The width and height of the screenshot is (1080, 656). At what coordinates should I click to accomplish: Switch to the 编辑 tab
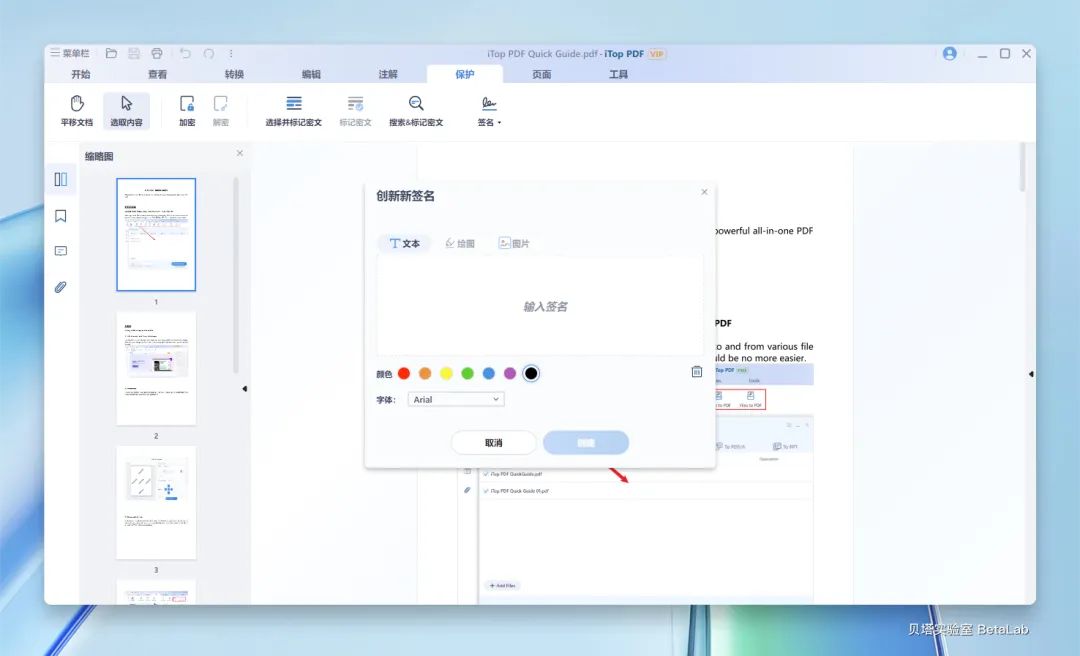tap(311, 74)
